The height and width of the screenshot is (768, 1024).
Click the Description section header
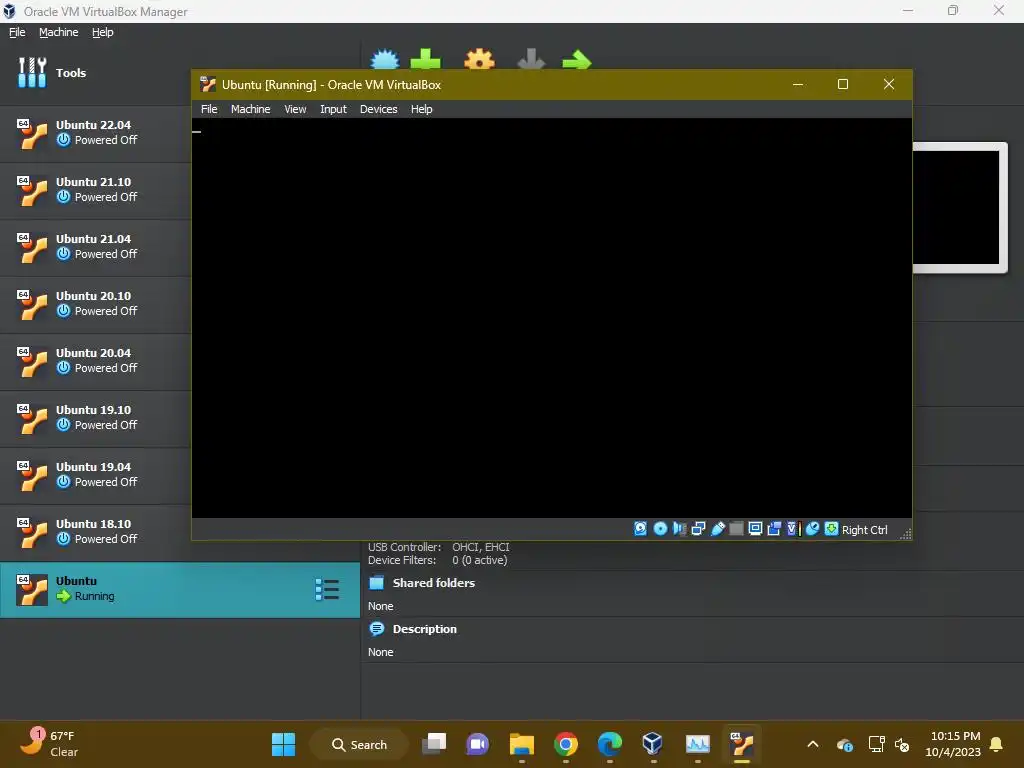pyautogui.click(x=424, y=629)
